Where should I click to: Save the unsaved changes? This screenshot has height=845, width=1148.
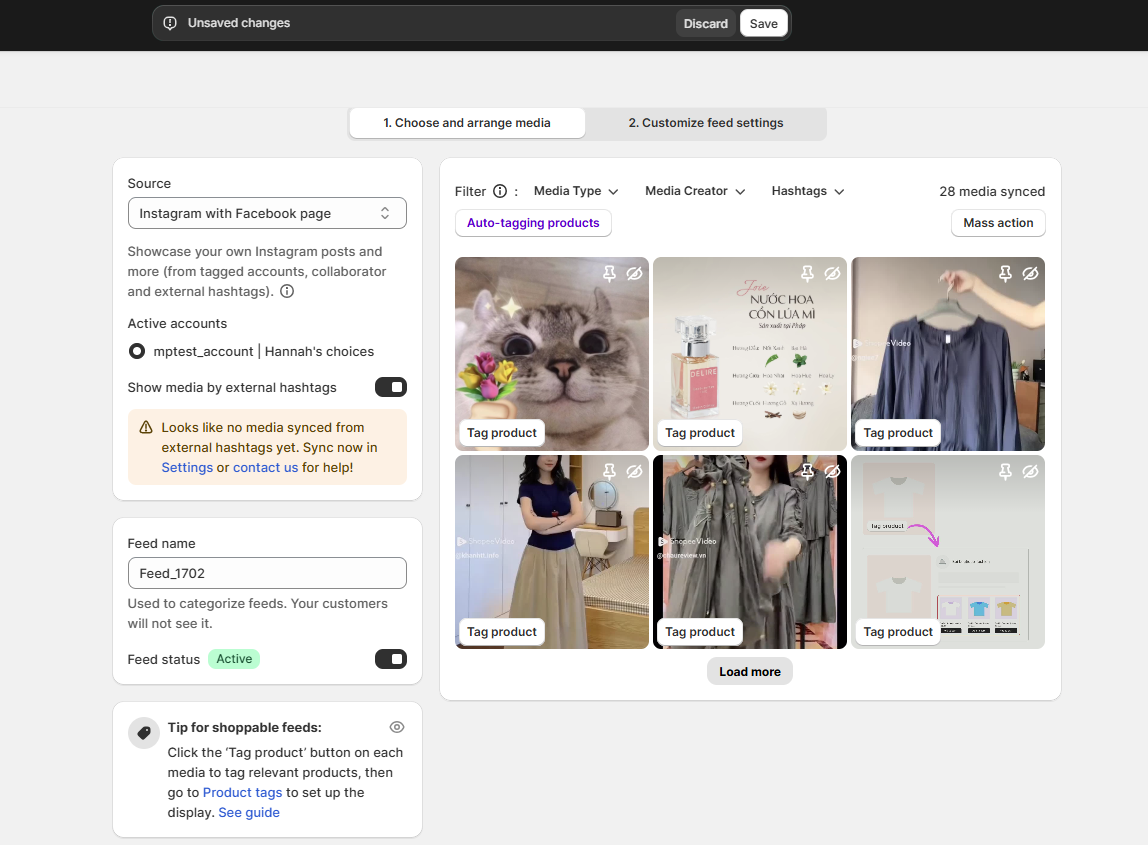[763, 24]
